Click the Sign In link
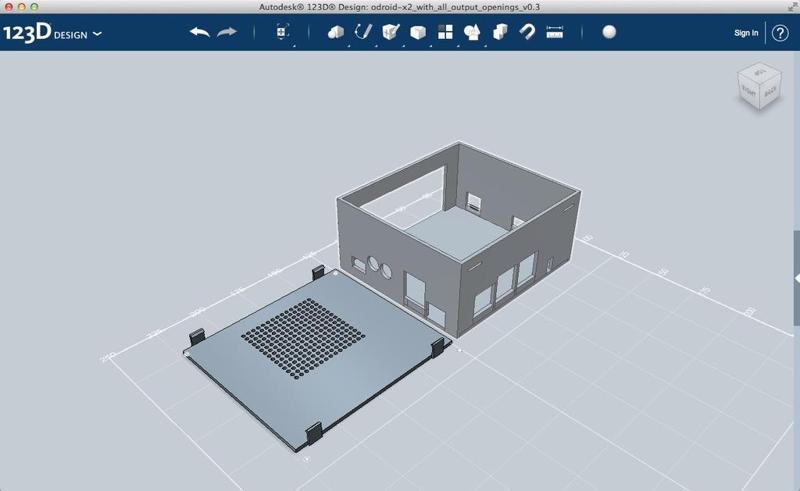The width and height of the screenshot is (800, 491). pos(746,33)
